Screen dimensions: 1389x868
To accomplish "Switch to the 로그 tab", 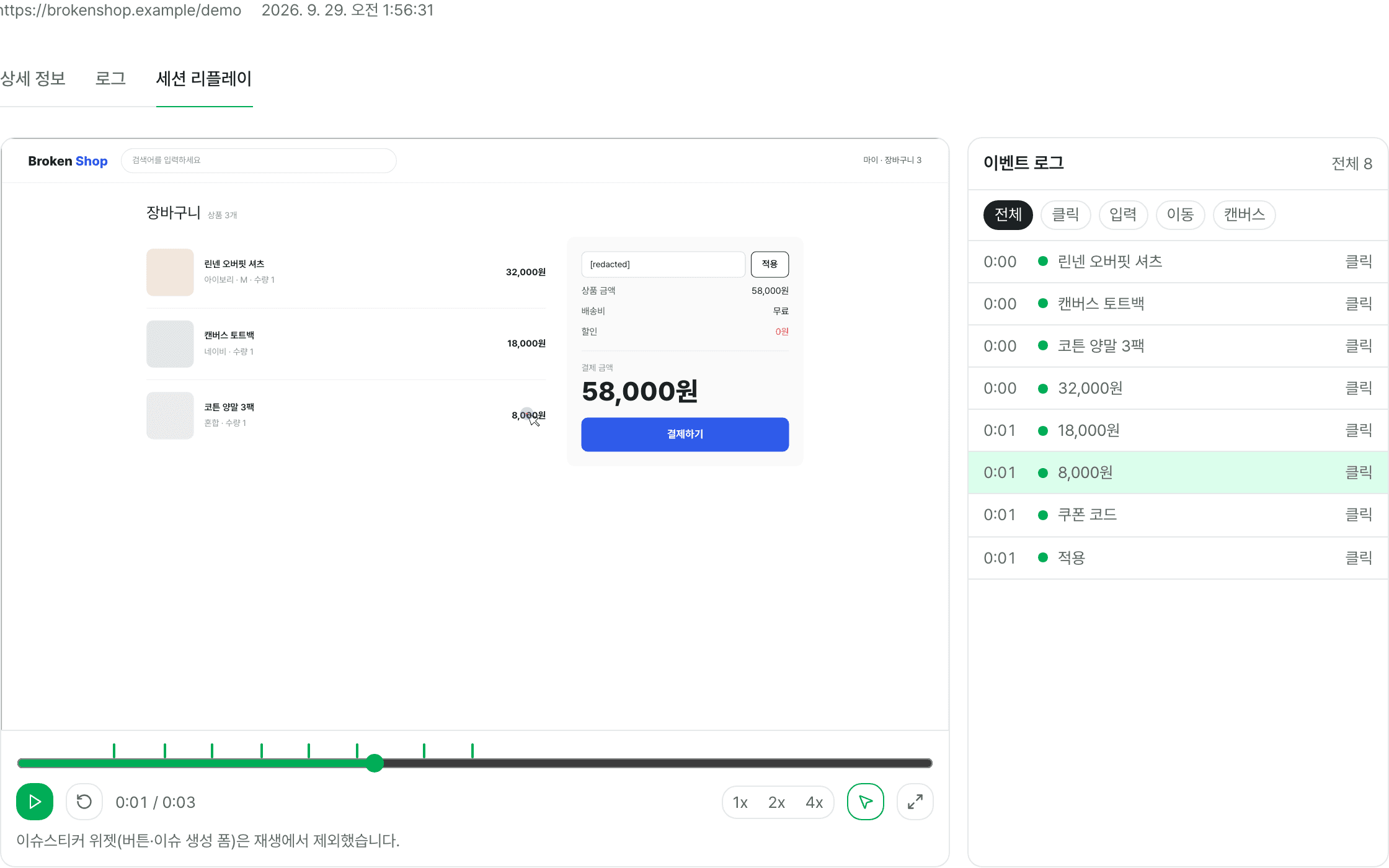I will (x=110, y=79).
